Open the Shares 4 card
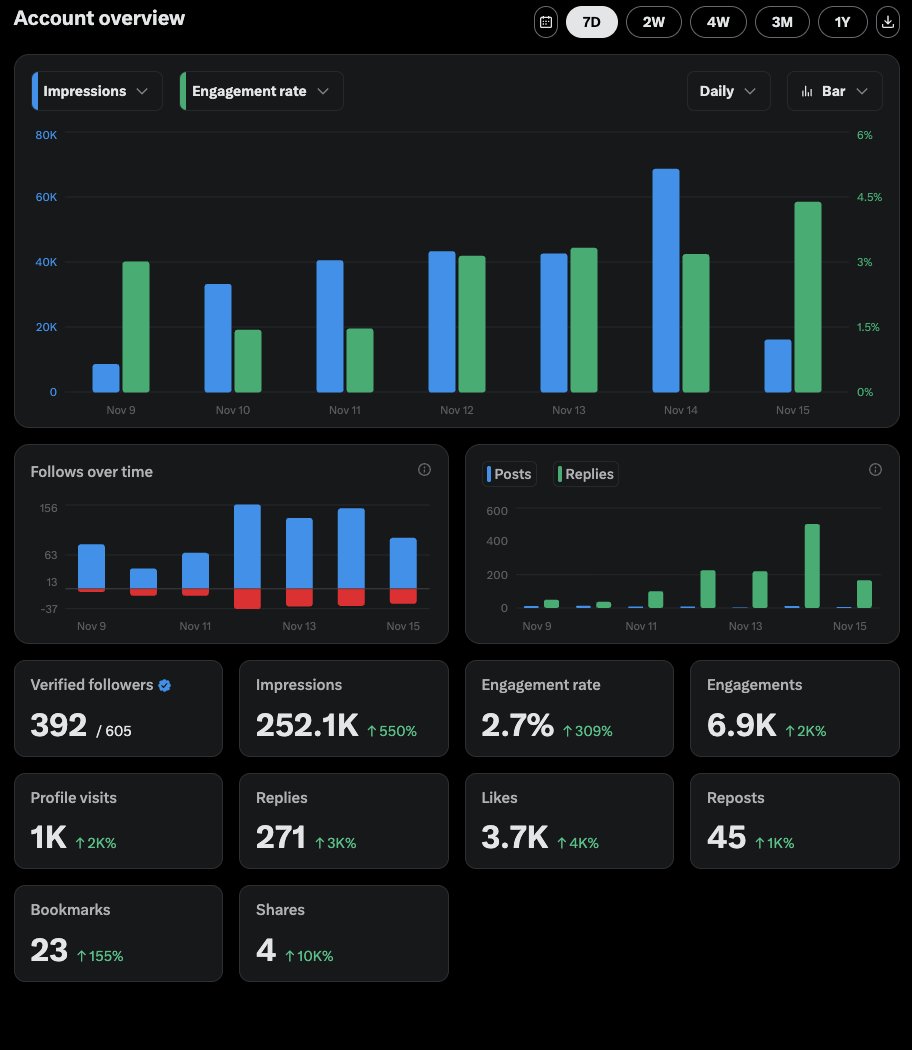The width and height of the screenshot is (912, 1050). click(x=344, y=933)
